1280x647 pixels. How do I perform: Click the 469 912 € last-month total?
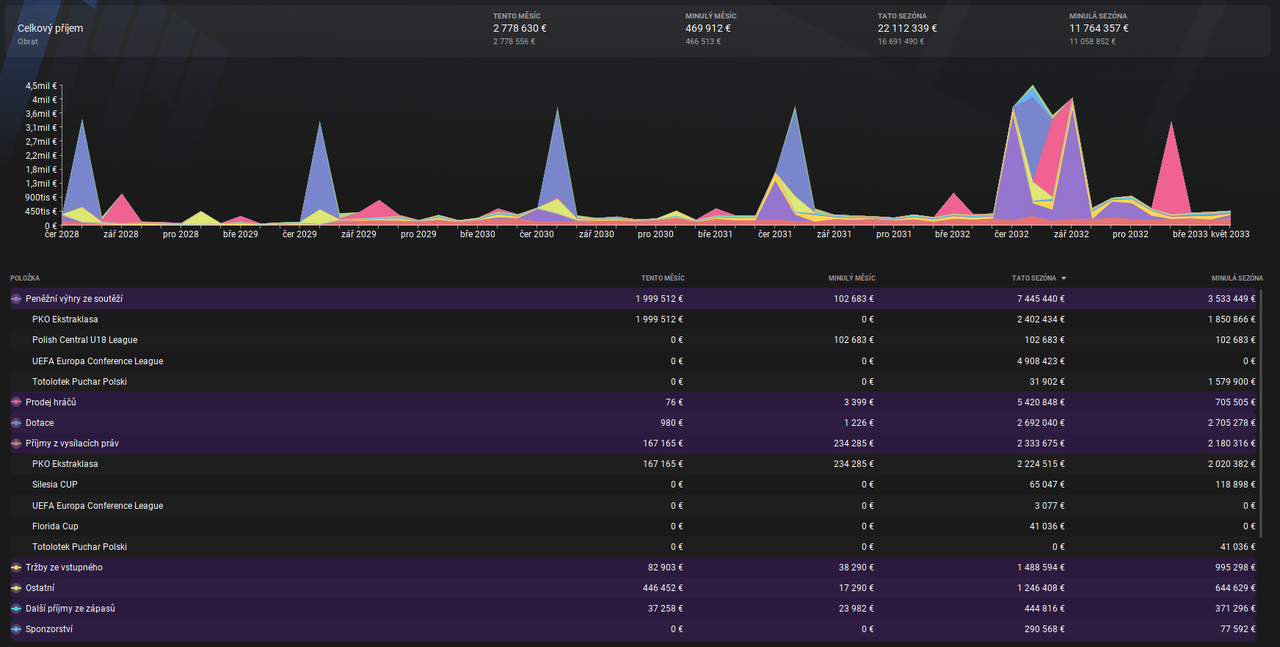pyautogui.click(x=708, y=28)
